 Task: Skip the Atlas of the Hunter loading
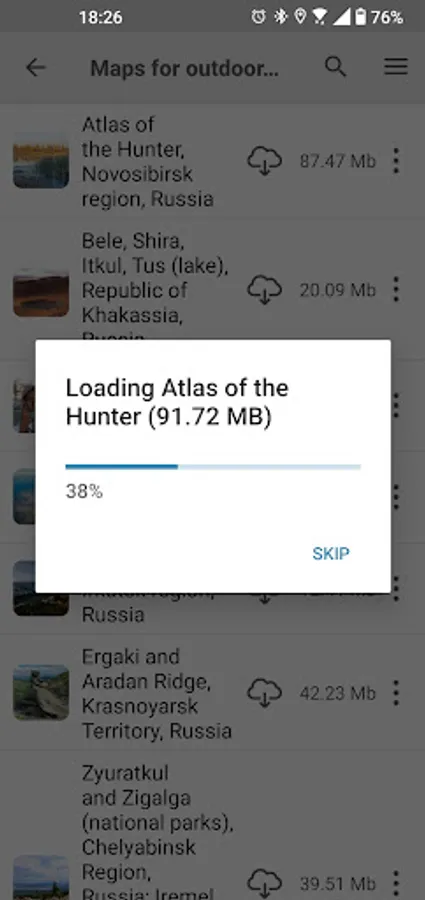click(331, 553)
